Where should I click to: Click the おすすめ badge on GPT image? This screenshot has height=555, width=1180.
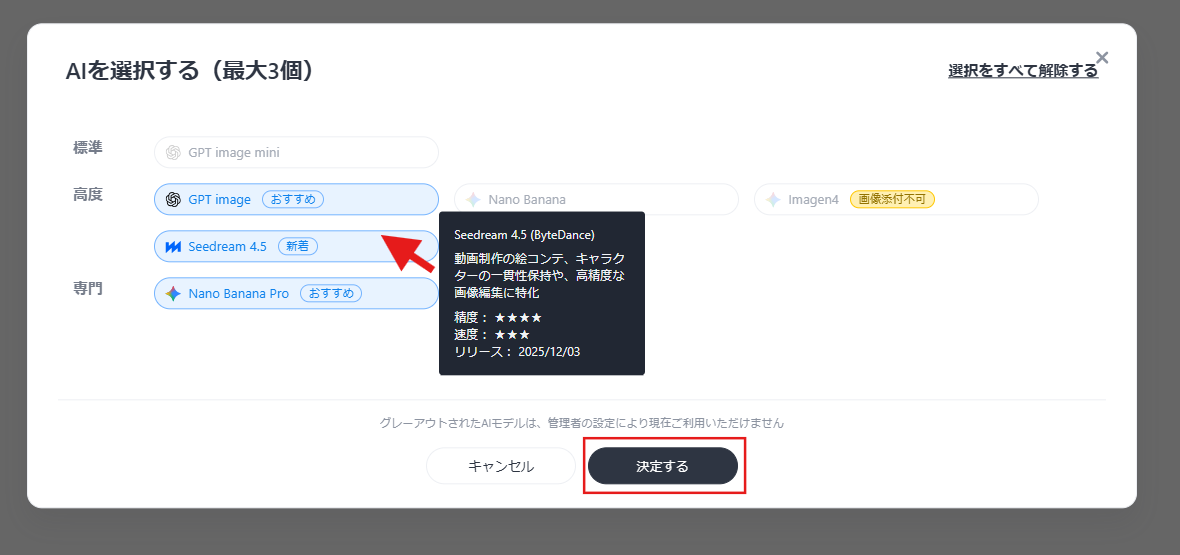[293, 200]
